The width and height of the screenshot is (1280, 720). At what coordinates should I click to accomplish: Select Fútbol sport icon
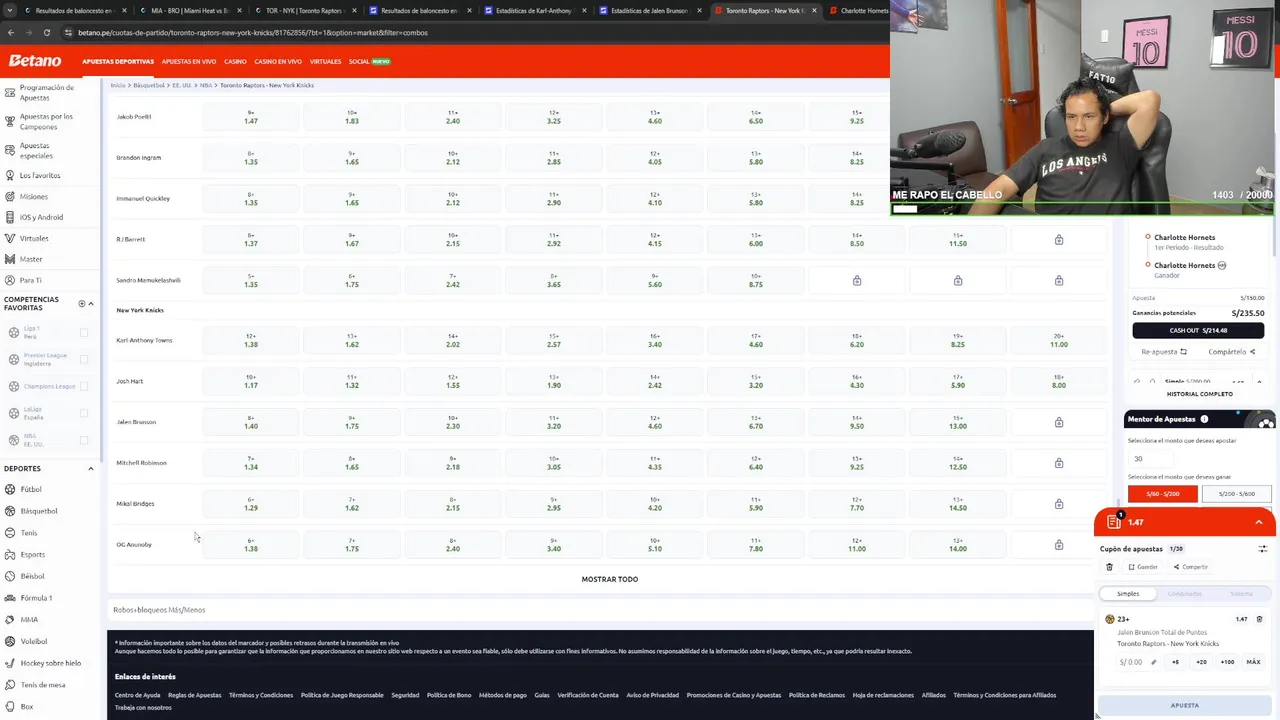click(10, 489)
